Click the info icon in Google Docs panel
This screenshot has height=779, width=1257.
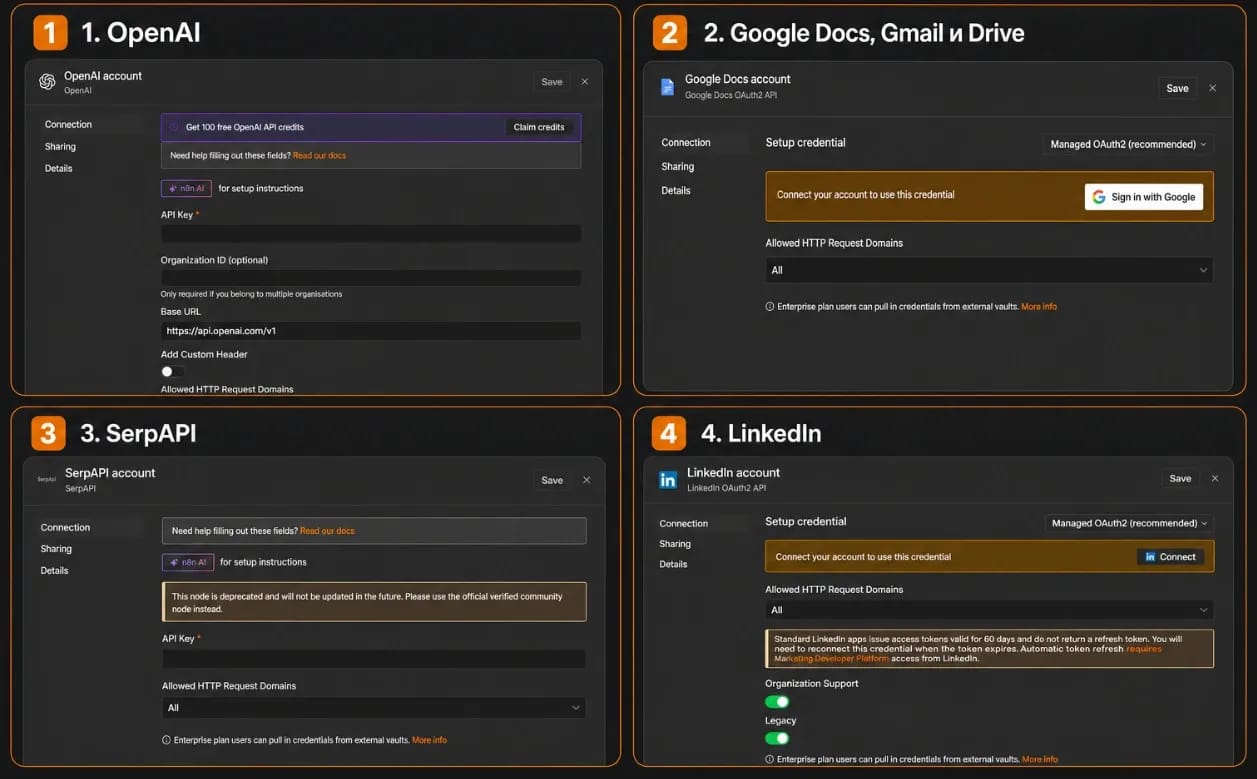point(770,307)
